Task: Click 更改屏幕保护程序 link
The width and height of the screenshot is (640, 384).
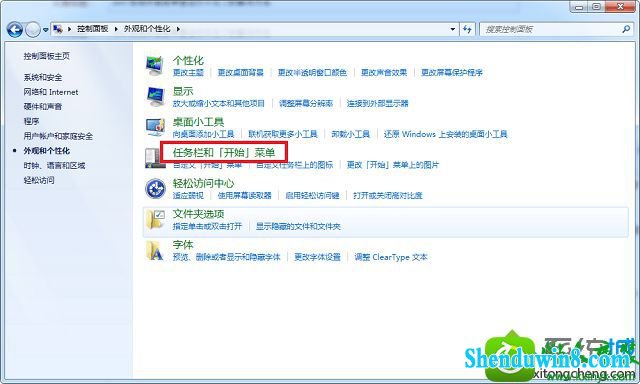Action: [x=452, y=73]
